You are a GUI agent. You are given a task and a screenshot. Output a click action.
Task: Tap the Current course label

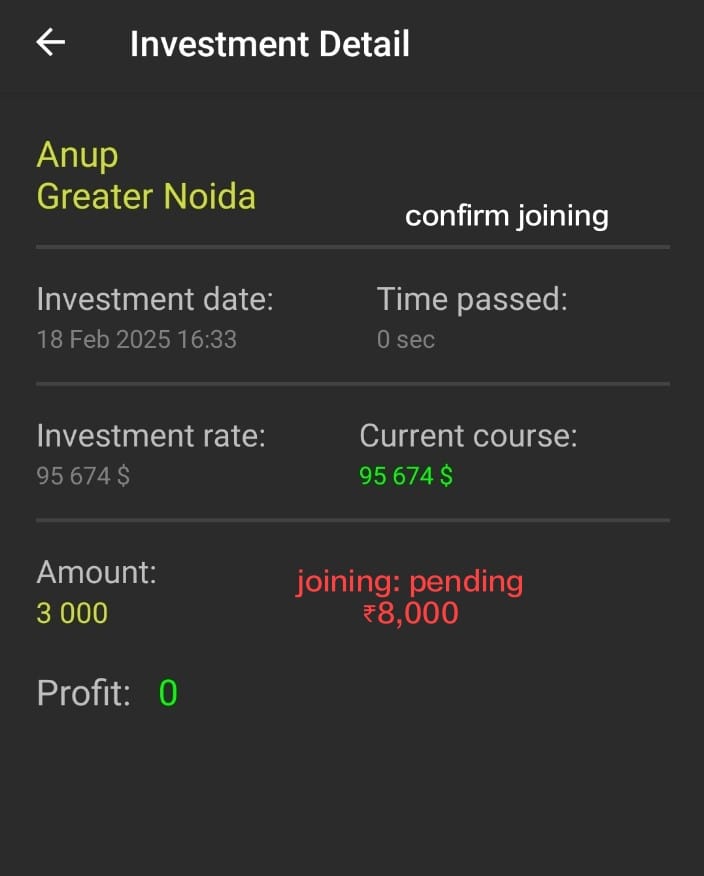pyautogui.click(x=468, y=436)
